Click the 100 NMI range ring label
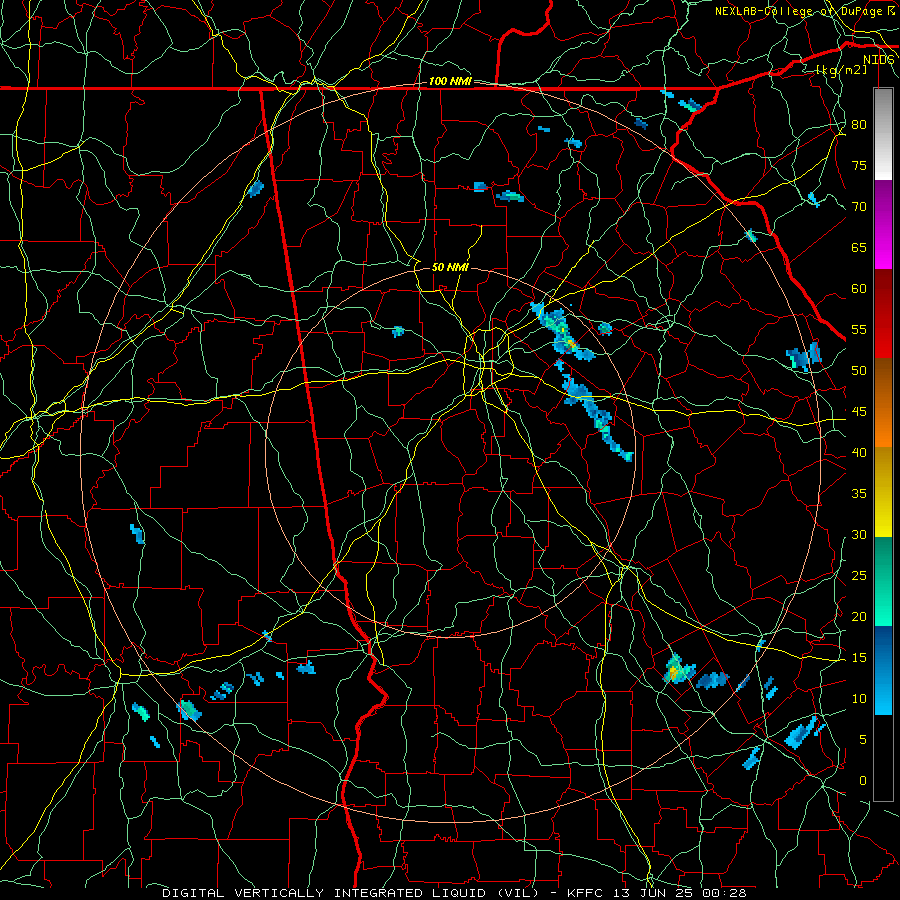Image resolution: width=900 pixels, height=900 pixels. point(450,82)
